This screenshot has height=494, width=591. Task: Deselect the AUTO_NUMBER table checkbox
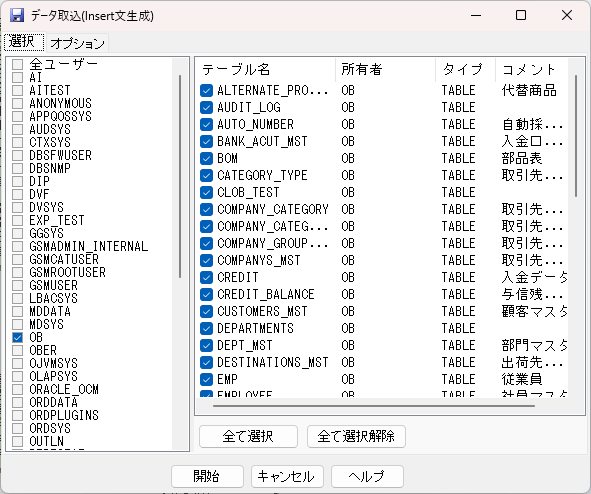pyautogui.click(x=206, y=124)
